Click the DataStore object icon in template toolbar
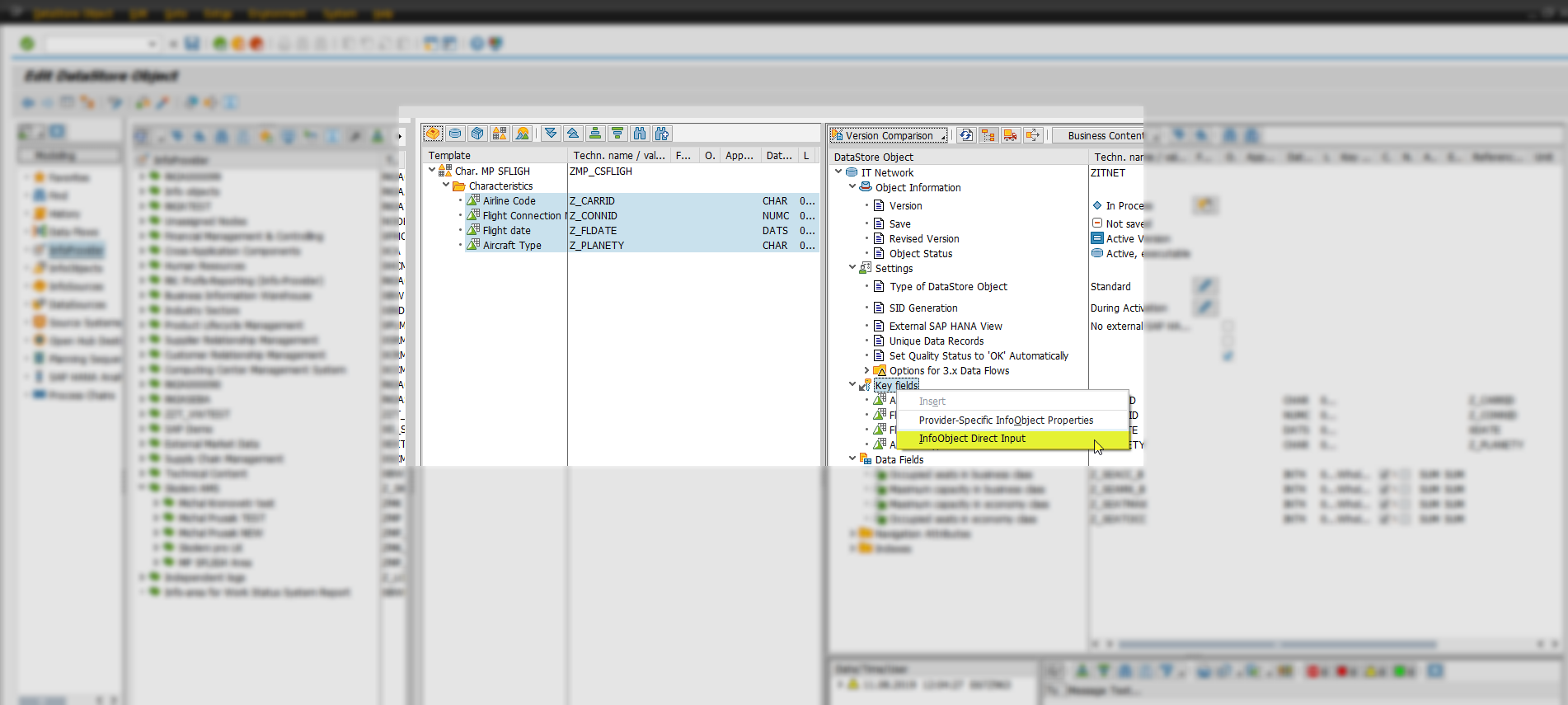 point(455,134)
